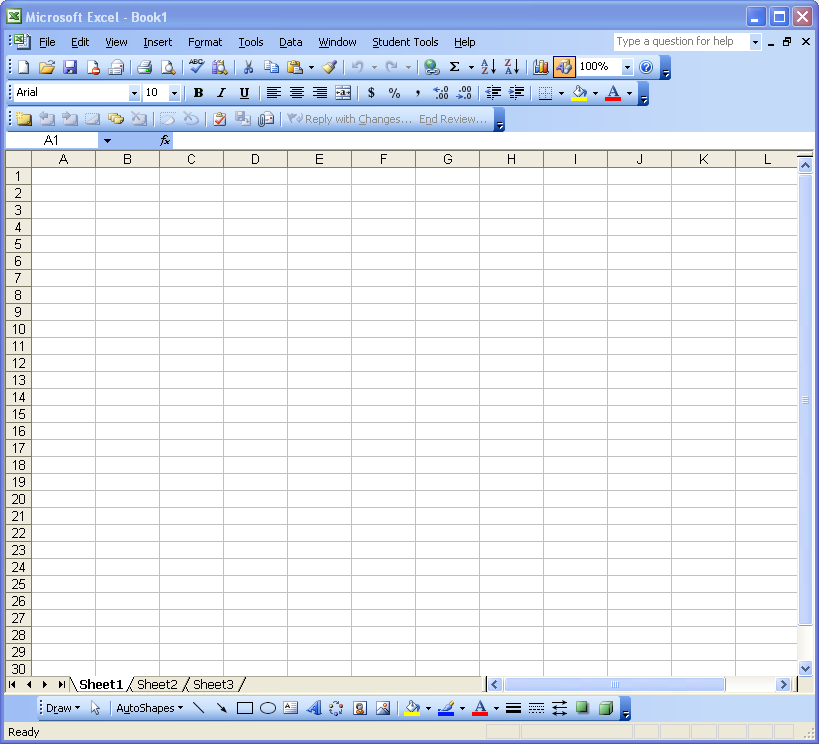
Task: Open the Chart Wizard
Action: [x=541, y=67]
